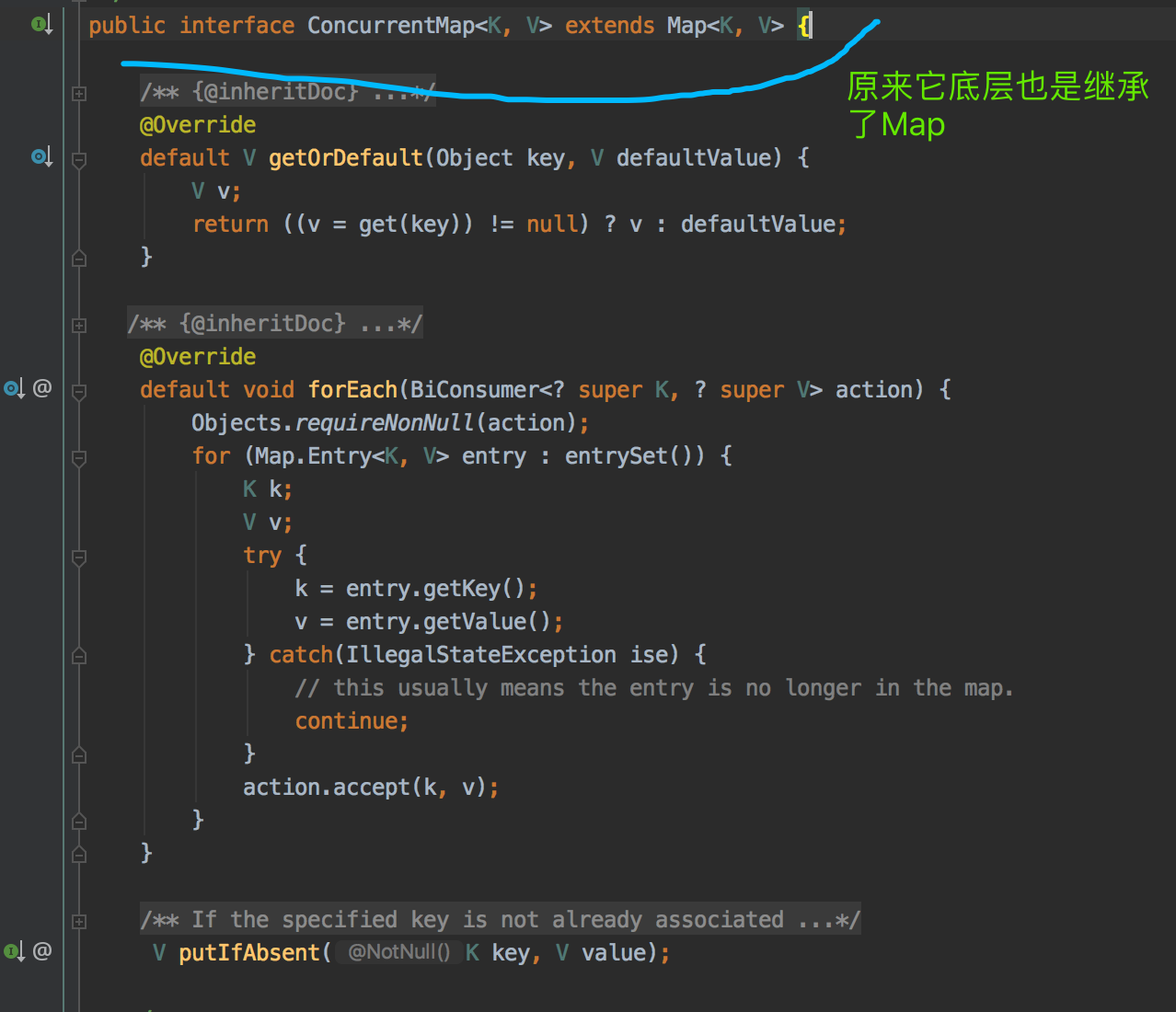Image resolution: width=1176 pixels, height=1012 pixels.
Task: Click fold end marker closing the for loop
Action: point(79,822)
